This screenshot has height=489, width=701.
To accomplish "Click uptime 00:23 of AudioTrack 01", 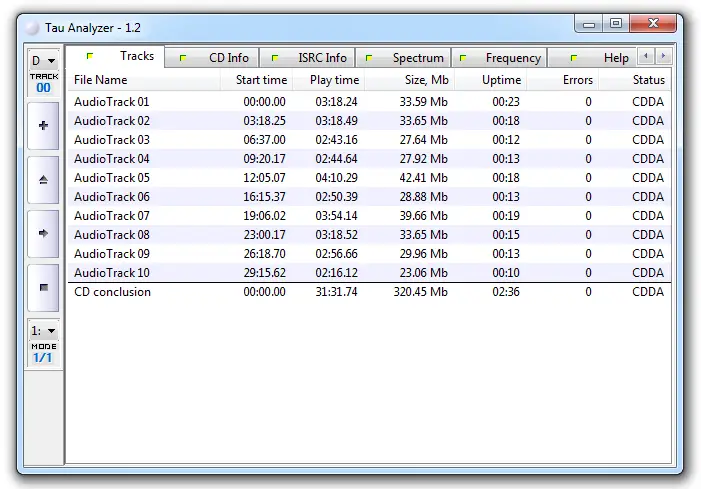I will pyautogui.click(x=506, y=102).
